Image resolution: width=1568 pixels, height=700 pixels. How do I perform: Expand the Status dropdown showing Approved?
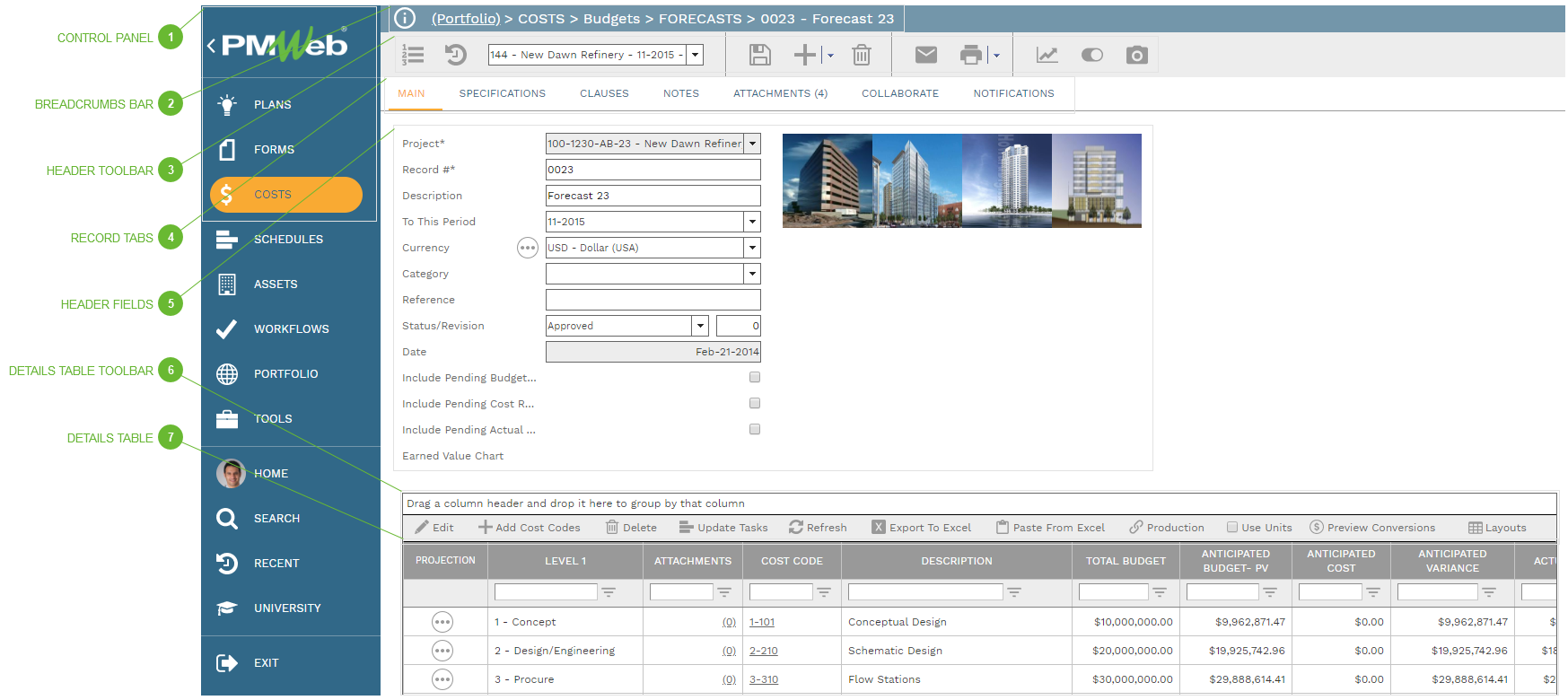[x=700, y=326]
